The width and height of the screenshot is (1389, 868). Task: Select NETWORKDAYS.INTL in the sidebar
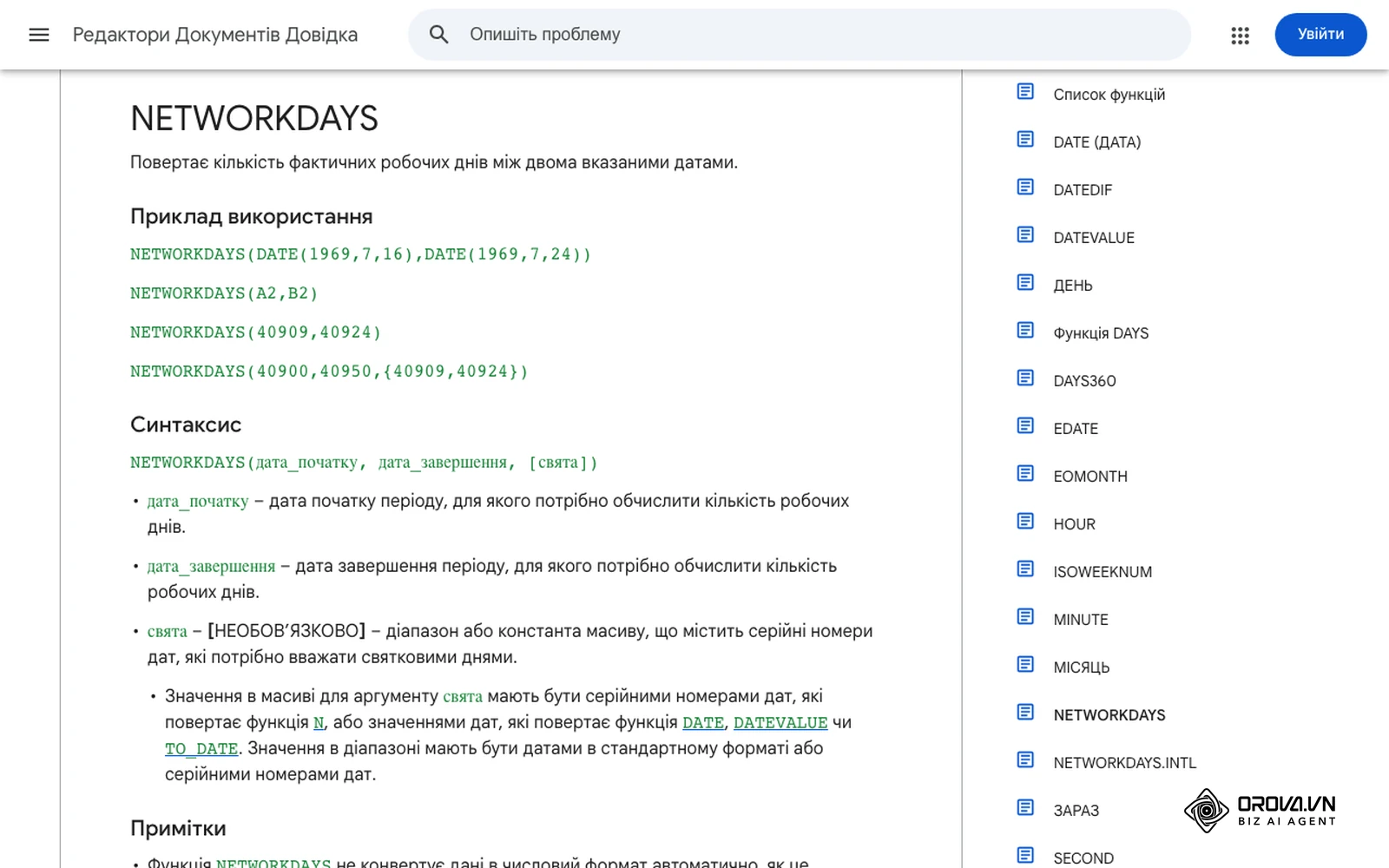(x=1124, y=763)
